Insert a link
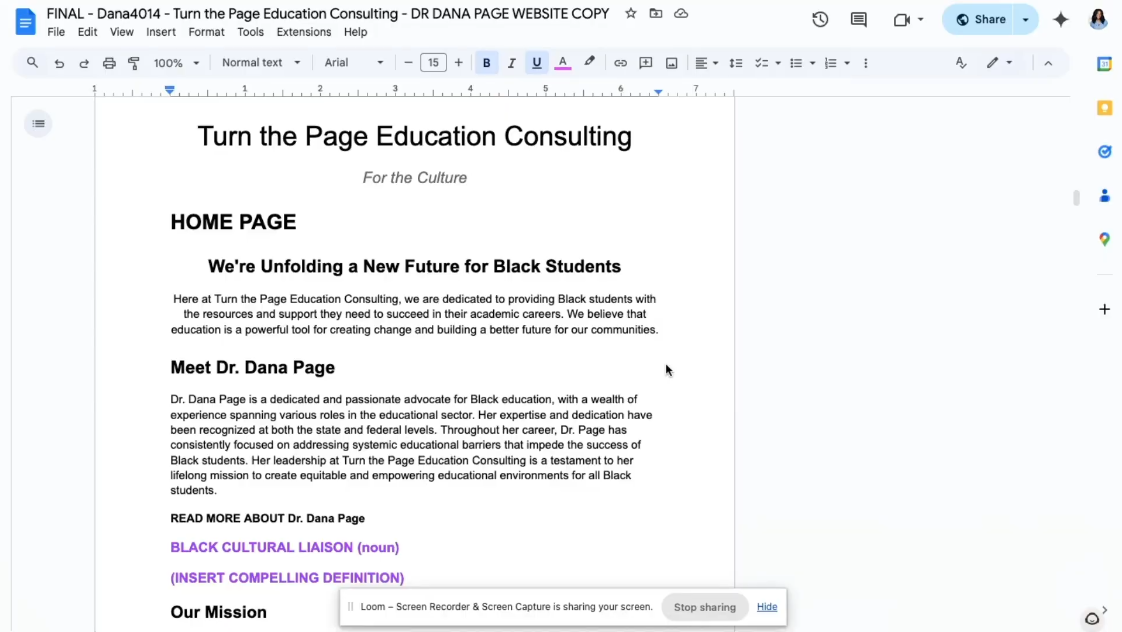The height and width of the screenshot is (632, 1122). point(620,63)
